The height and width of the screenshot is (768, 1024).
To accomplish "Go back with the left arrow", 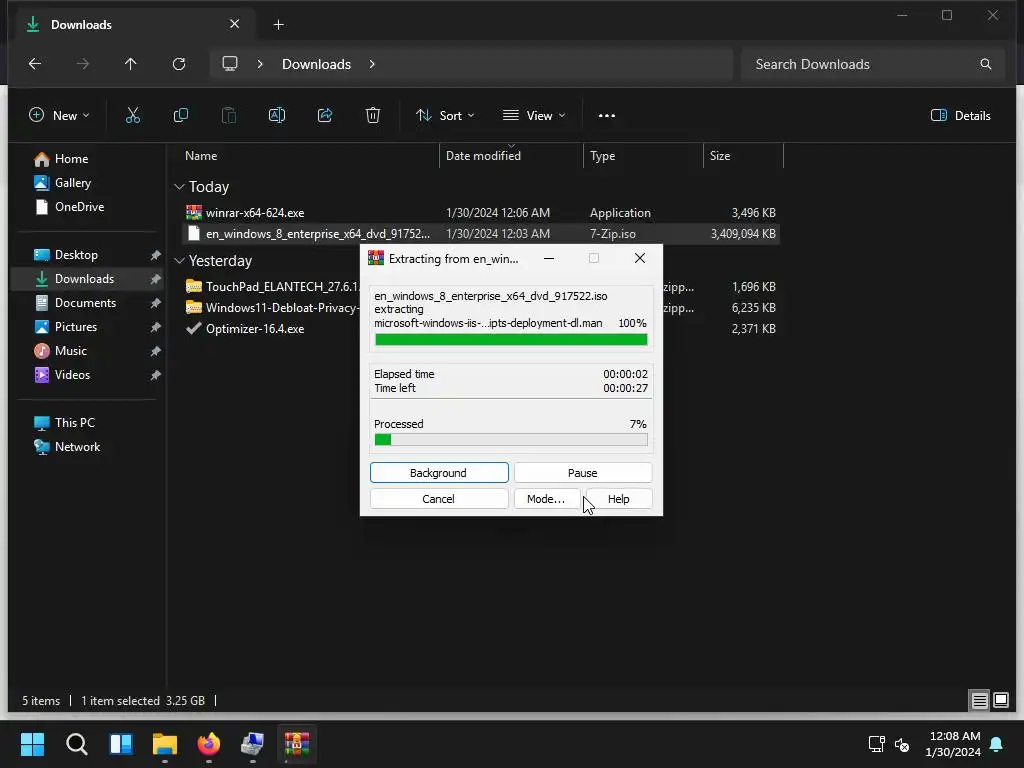I will point(35,64).
